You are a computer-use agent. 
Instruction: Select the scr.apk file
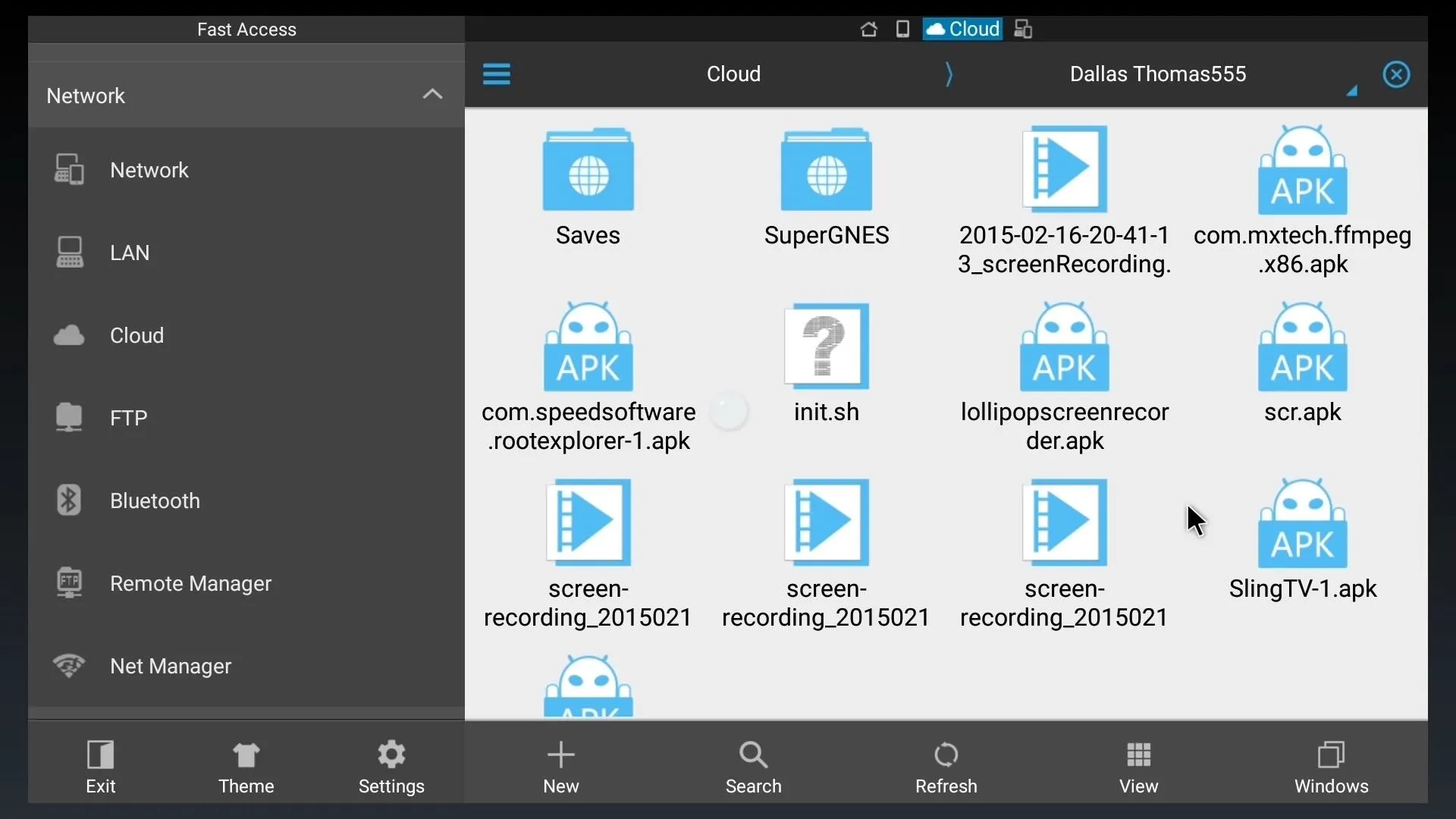coord(1303,362)
